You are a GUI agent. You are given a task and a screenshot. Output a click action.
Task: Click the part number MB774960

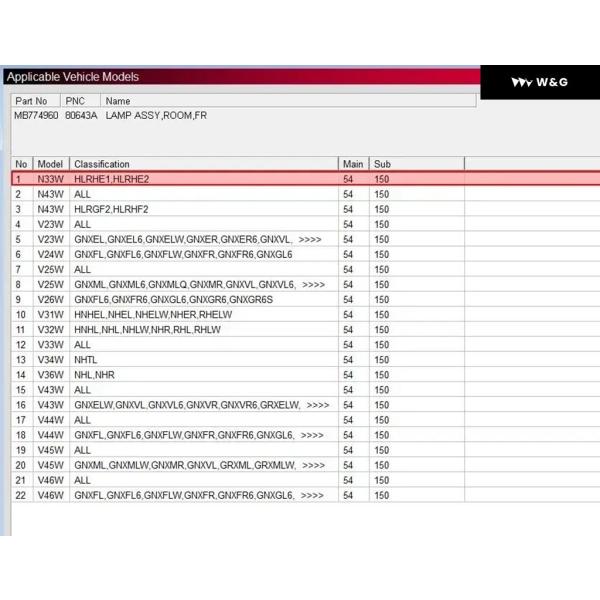36,116
